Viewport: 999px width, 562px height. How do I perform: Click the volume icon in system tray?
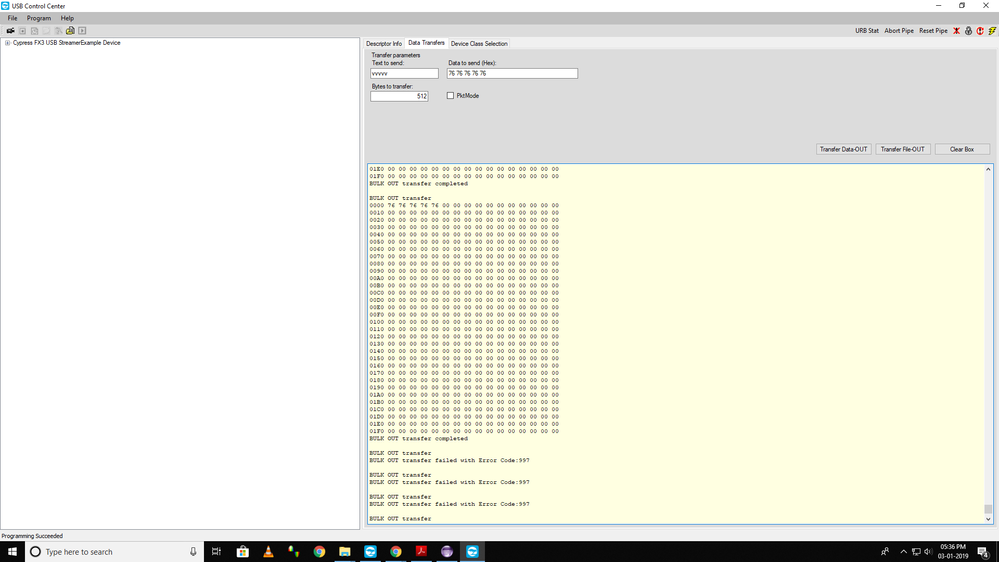(928, 552)
